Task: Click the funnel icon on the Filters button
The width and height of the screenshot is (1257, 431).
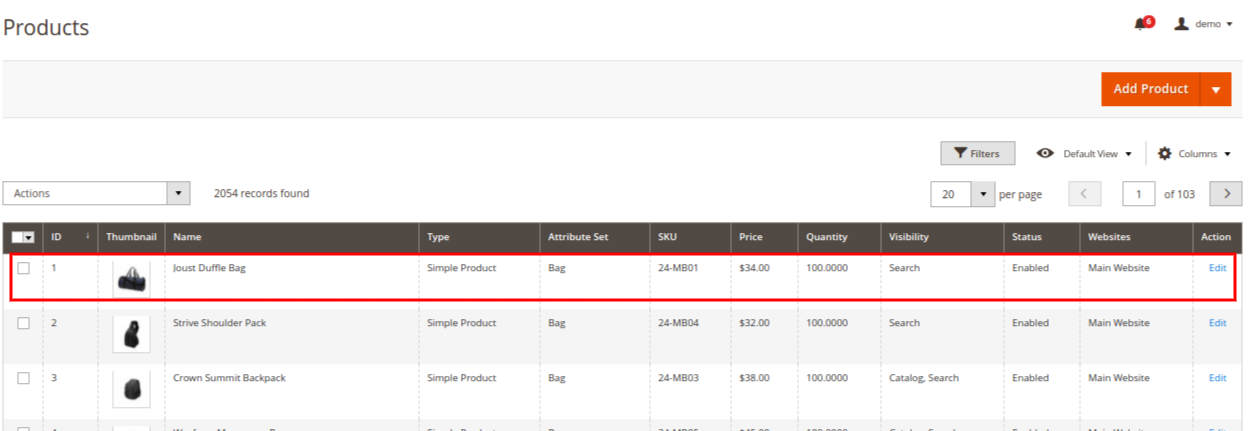Action: pyautogui.click(x=960, y=153)
